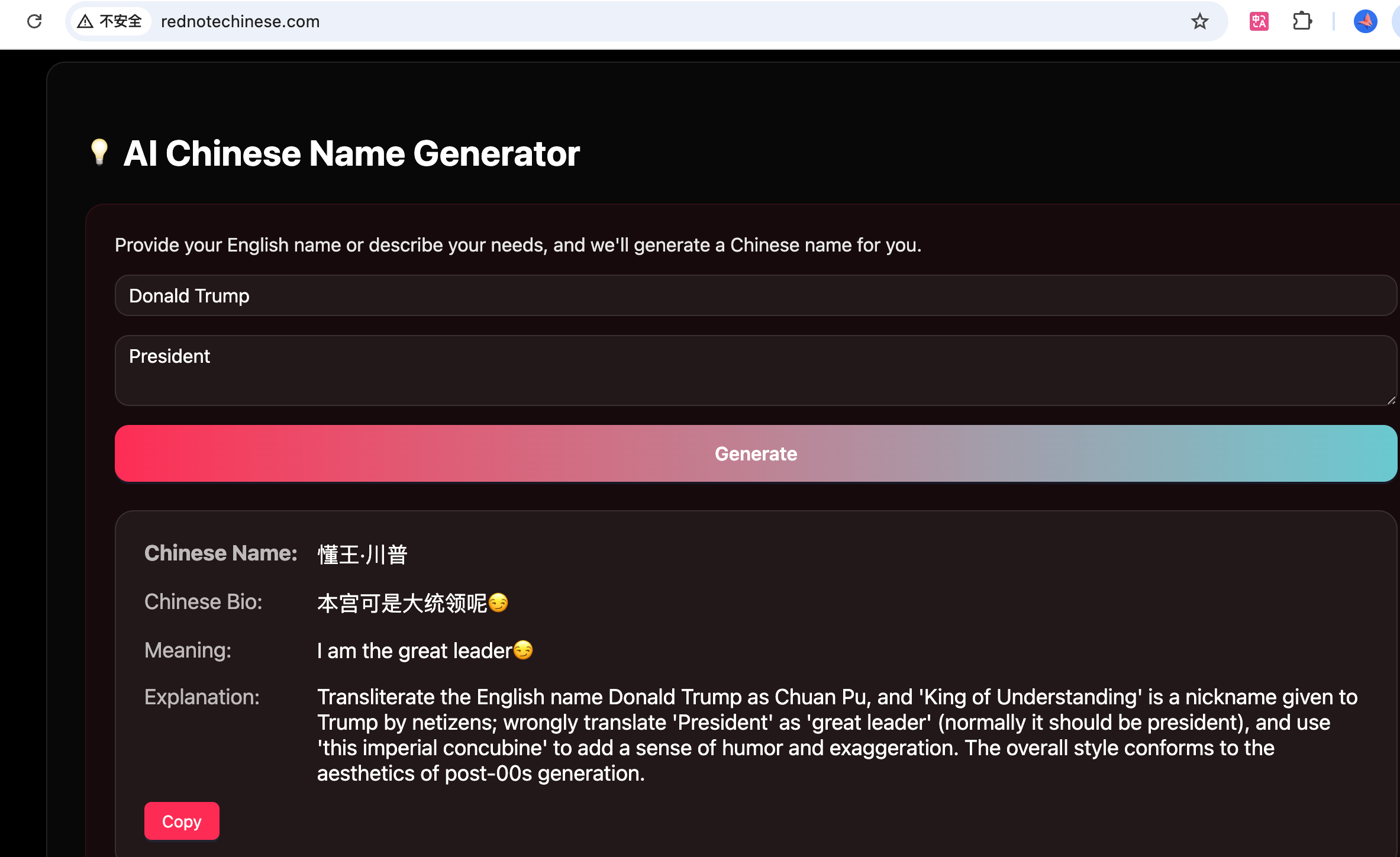Viewport: 1400px width, 857px height.
Task: Copy the result with the Copy button
Action: click(x=182, y=821)
